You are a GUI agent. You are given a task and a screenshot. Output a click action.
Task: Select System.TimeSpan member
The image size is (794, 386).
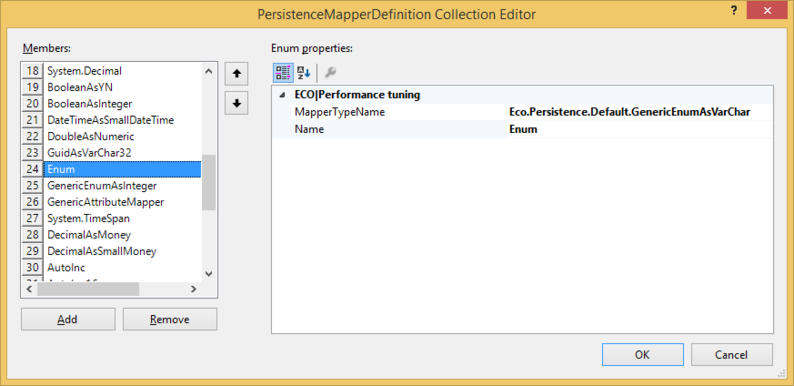pos(122,218)
